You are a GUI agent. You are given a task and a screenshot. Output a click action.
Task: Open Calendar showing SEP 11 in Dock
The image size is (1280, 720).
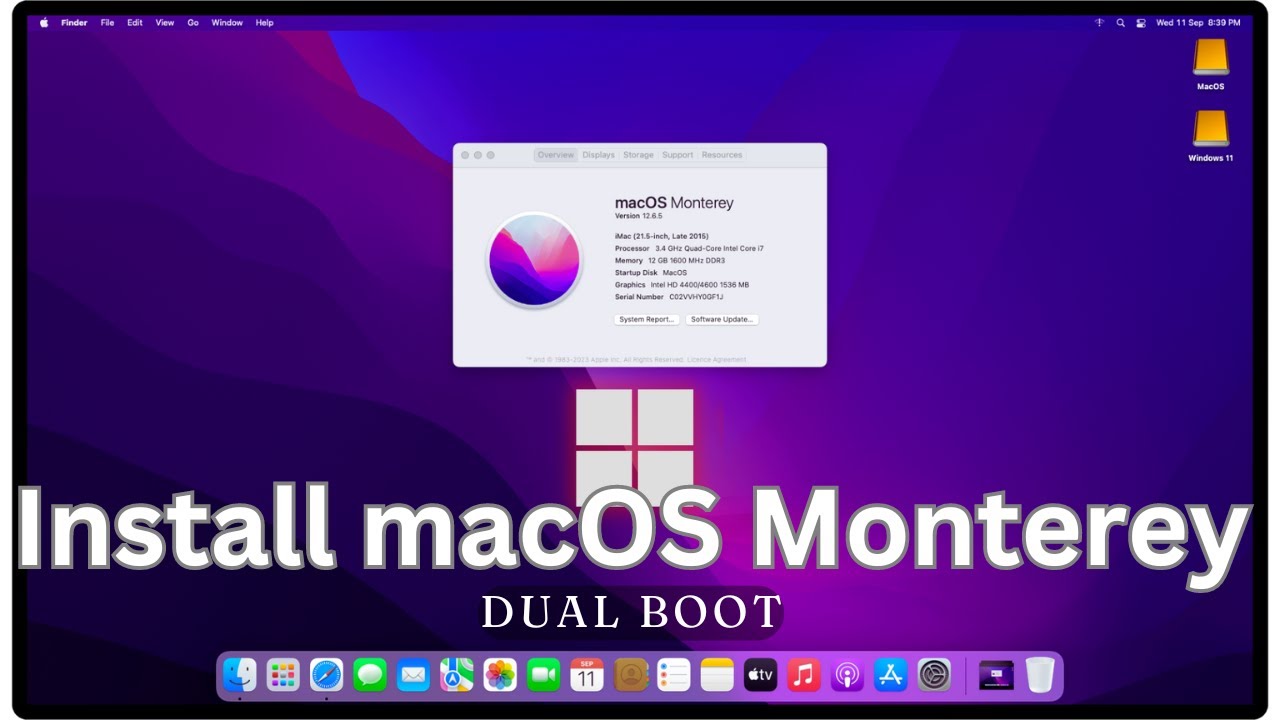point(587,675)
